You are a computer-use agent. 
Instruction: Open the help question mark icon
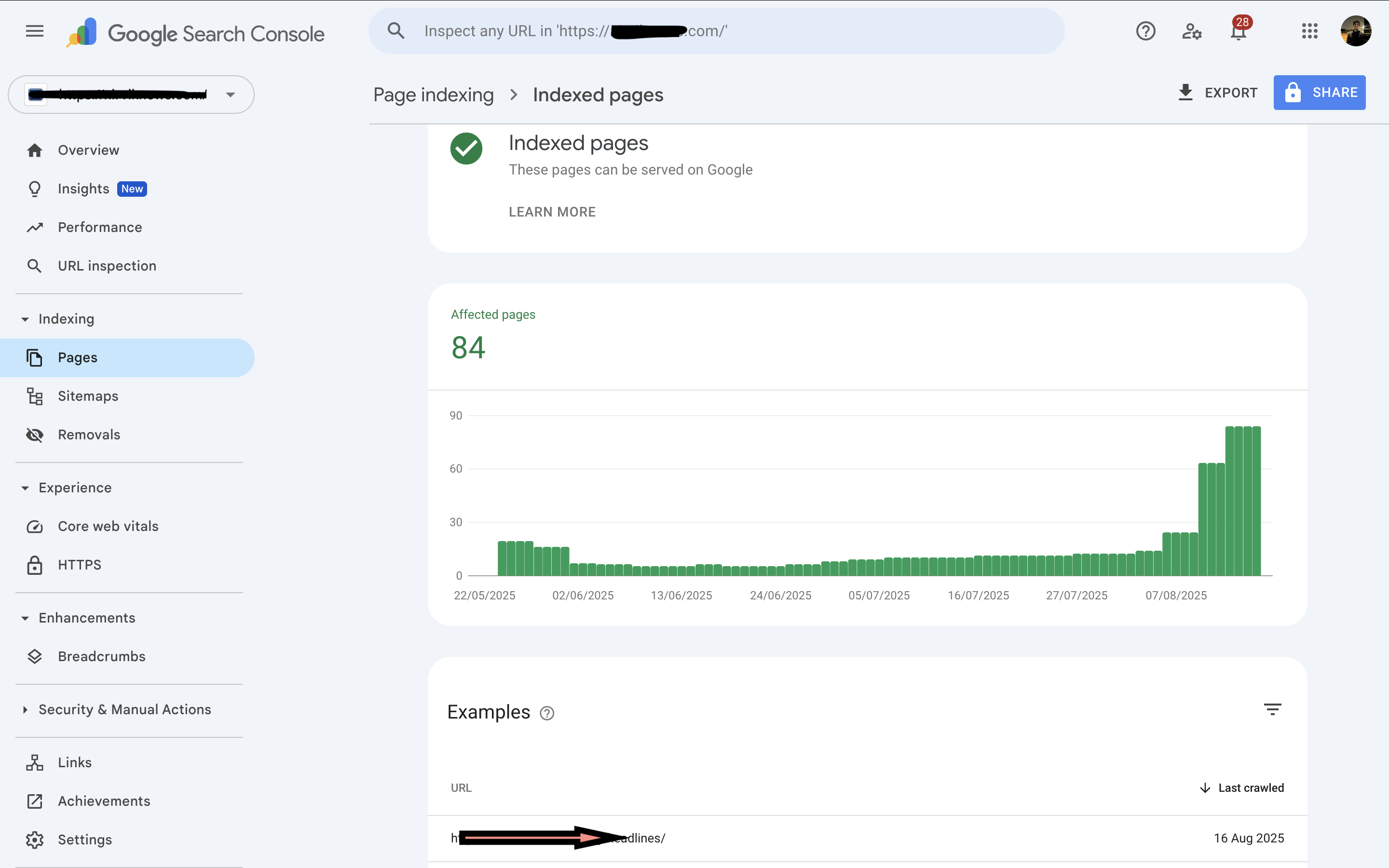click(x=1145, y=31)
